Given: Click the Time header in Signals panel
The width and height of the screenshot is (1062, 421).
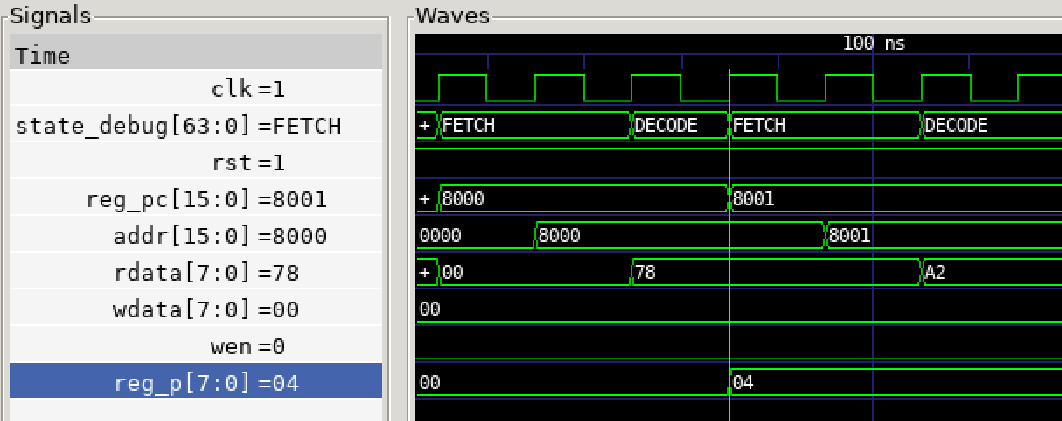Looking at the screenshot, I should pyautogui.click(x=196, y=52).
